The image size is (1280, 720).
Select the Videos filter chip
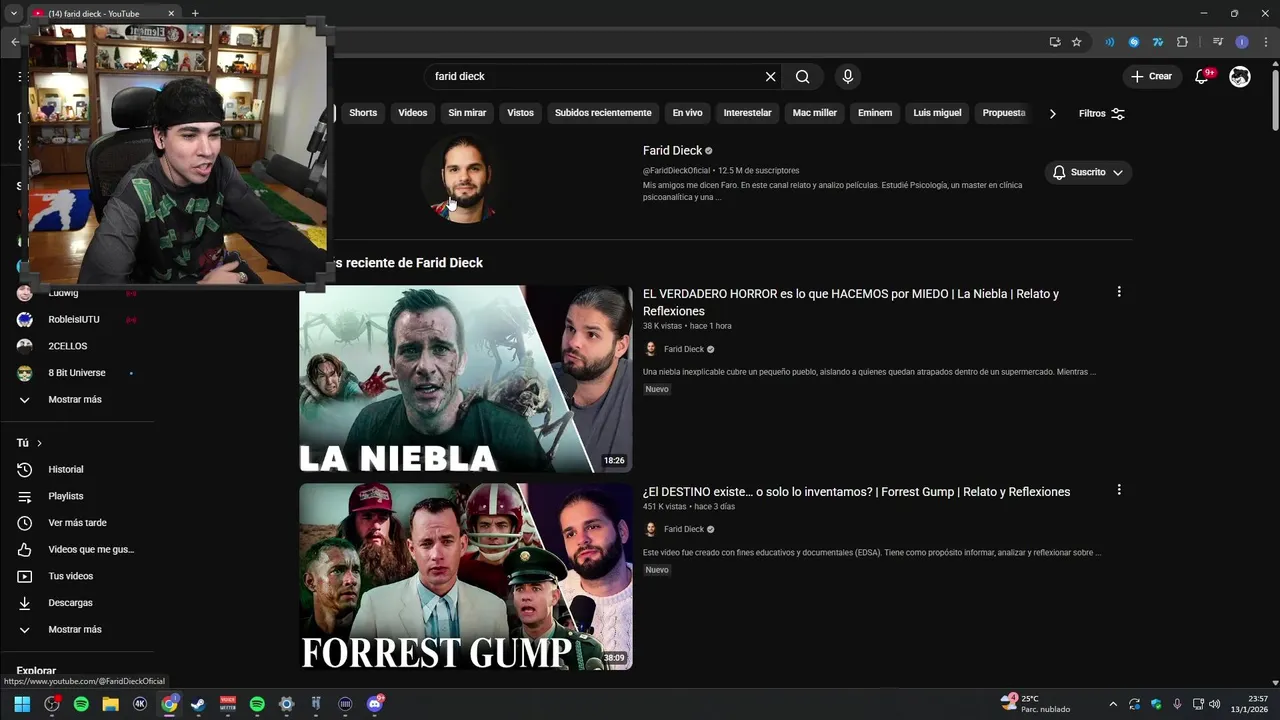413,113
